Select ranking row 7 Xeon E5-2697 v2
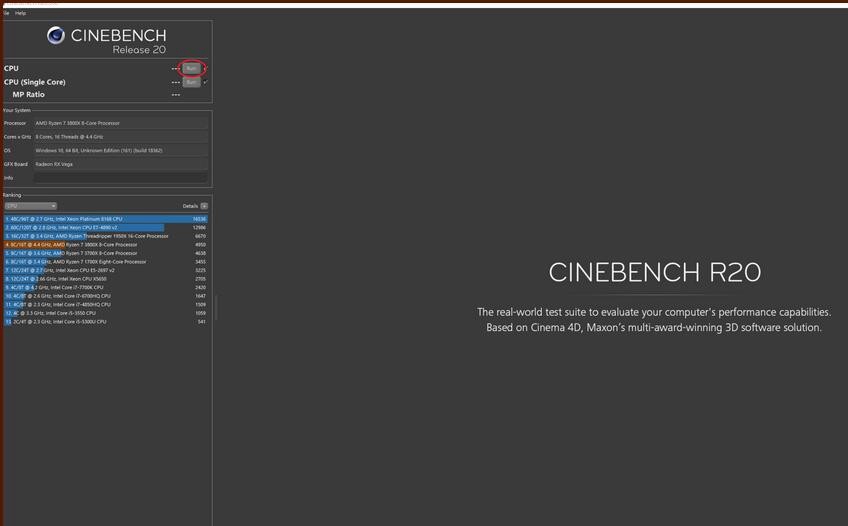 coord(106,270)
